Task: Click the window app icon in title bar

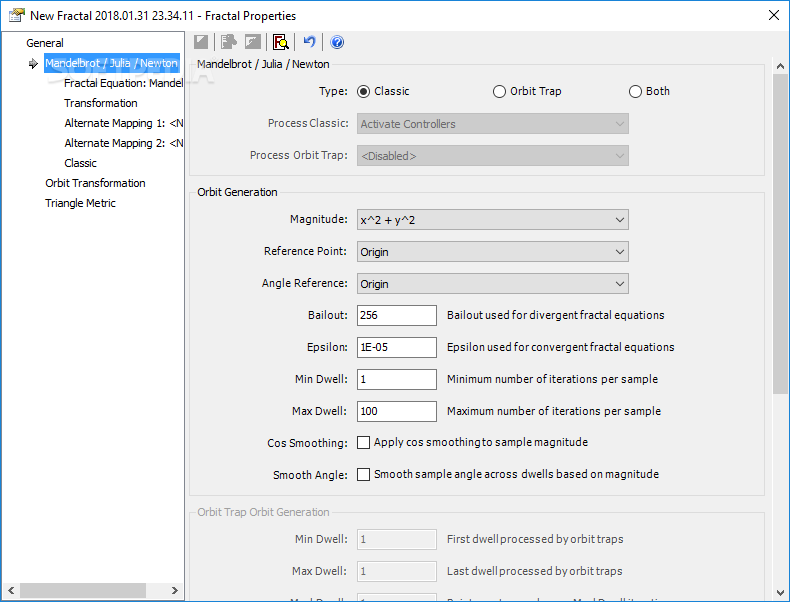Action: pos(16,15)
